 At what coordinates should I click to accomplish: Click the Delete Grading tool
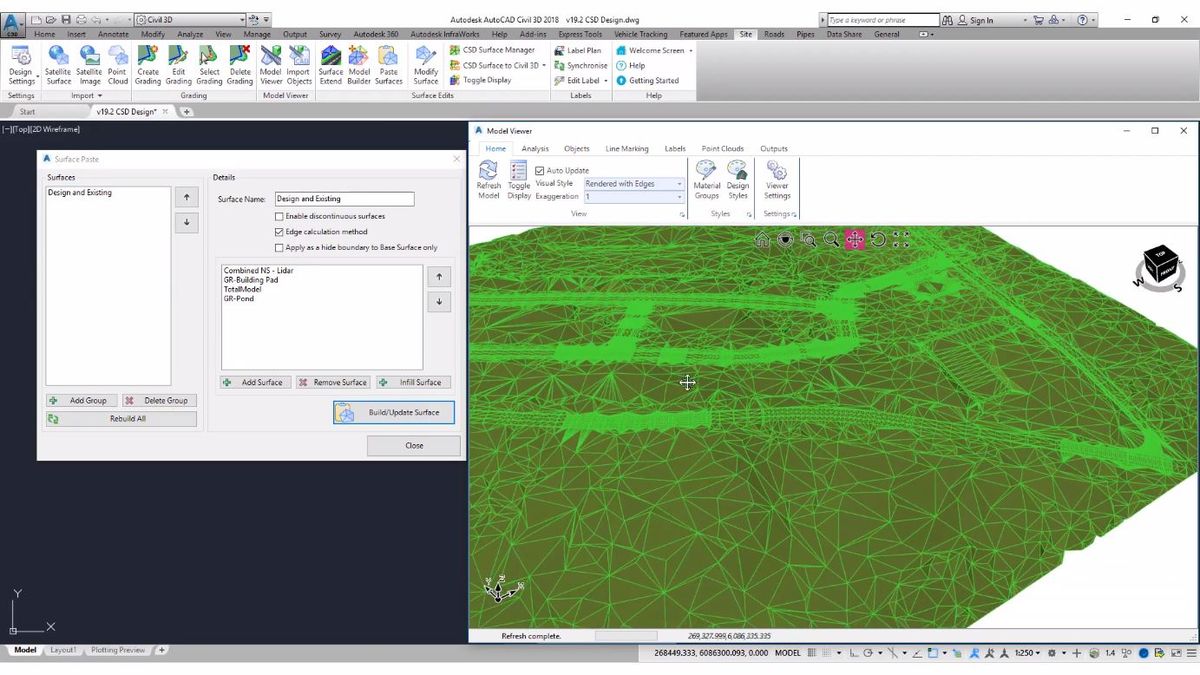240,65
